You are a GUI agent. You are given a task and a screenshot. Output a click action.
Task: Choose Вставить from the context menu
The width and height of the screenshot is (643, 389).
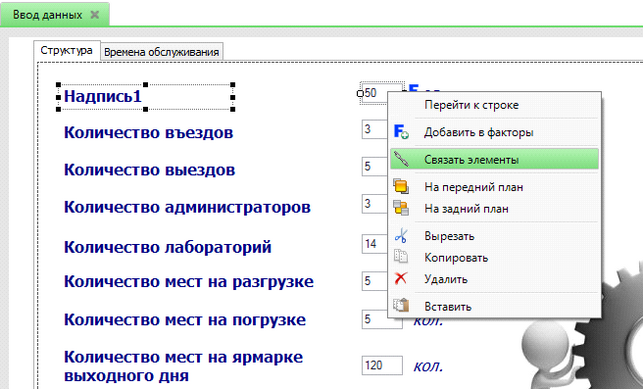[494, 306]
